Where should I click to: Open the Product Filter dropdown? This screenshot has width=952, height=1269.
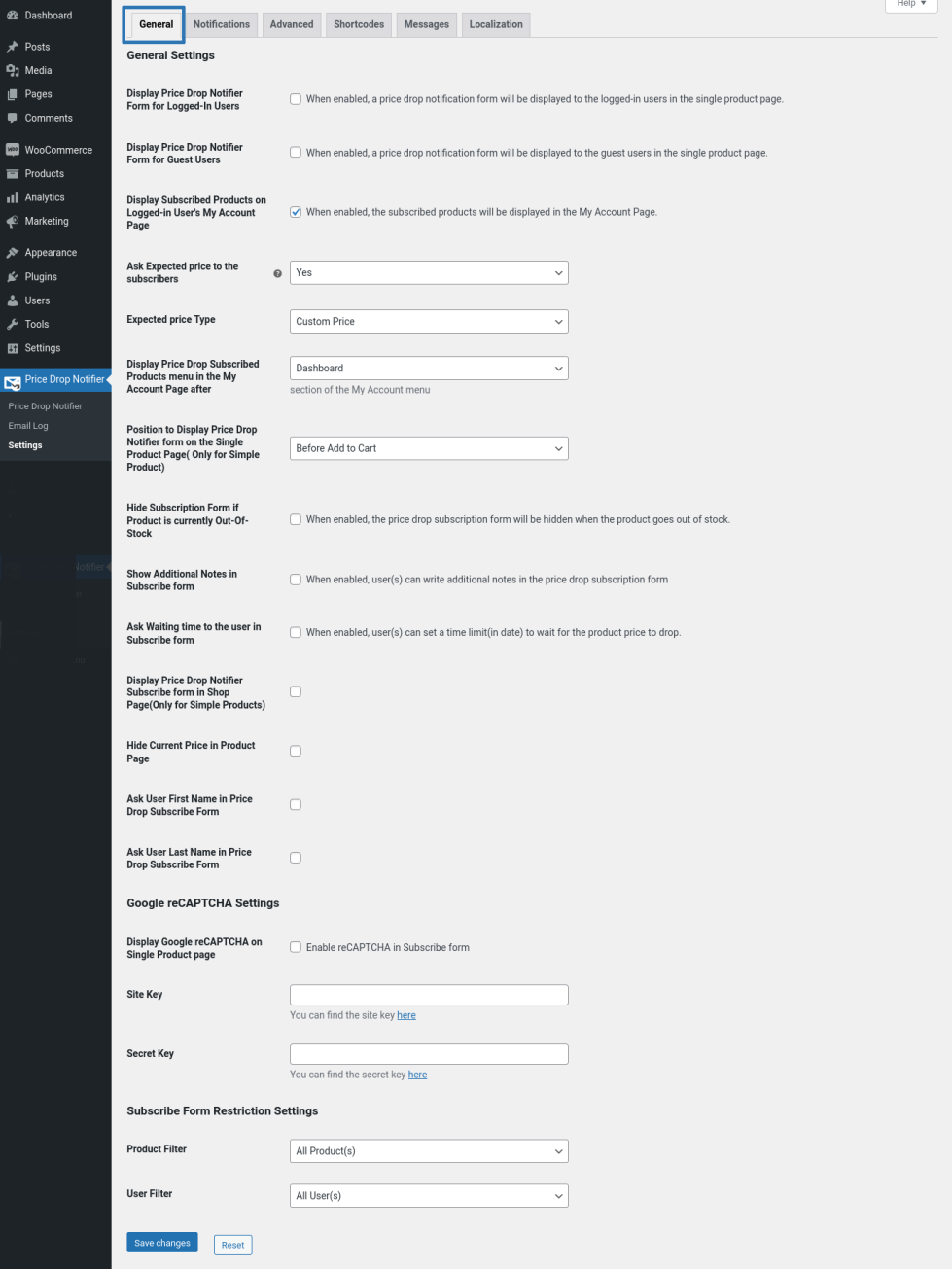tap(429, 1151)
